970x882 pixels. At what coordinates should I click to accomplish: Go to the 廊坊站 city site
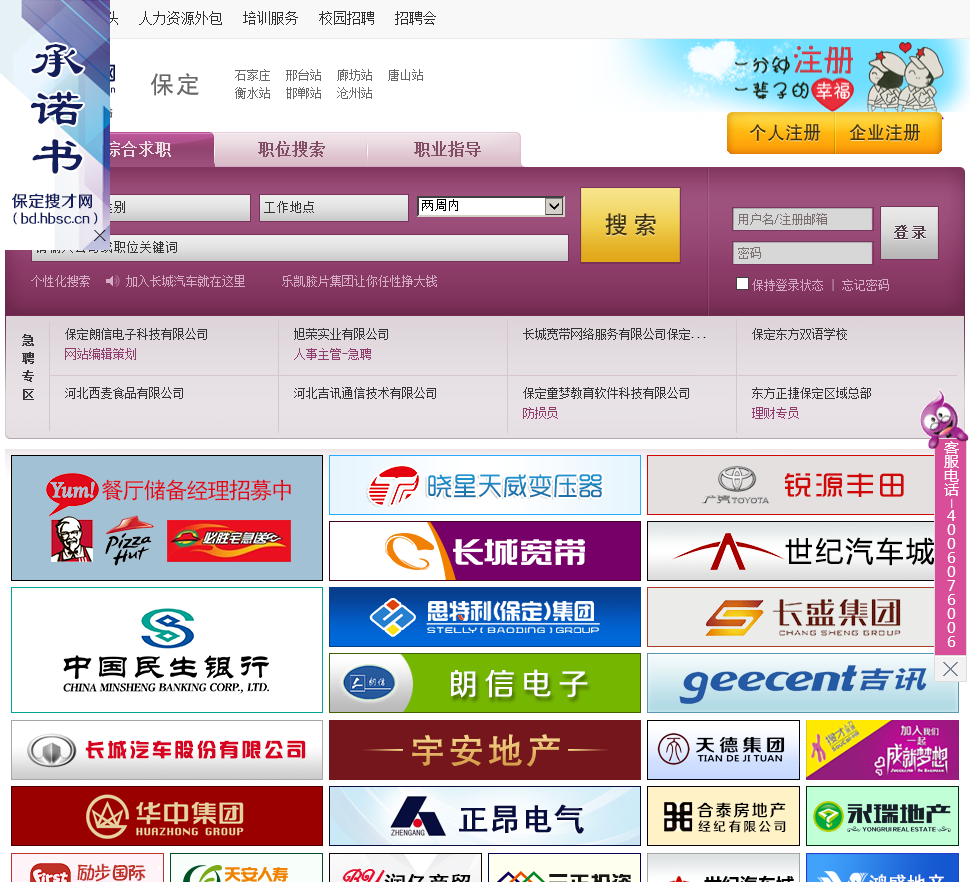354,75
